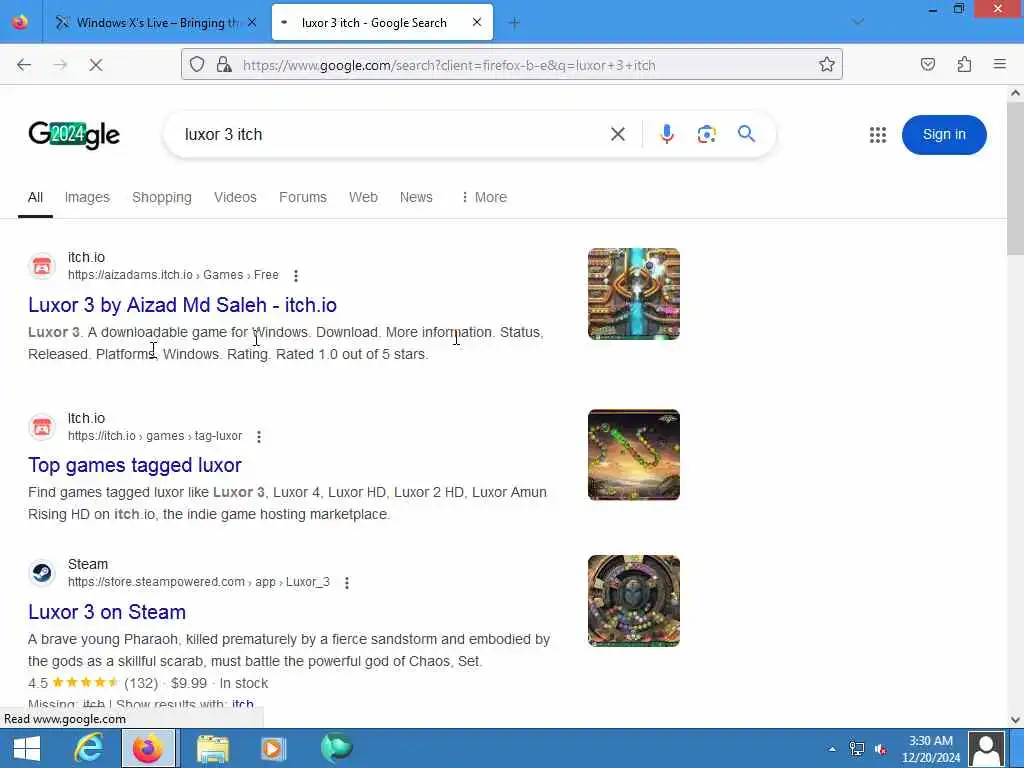
Task: Click the magnifier search button
Action: point(746,134)
